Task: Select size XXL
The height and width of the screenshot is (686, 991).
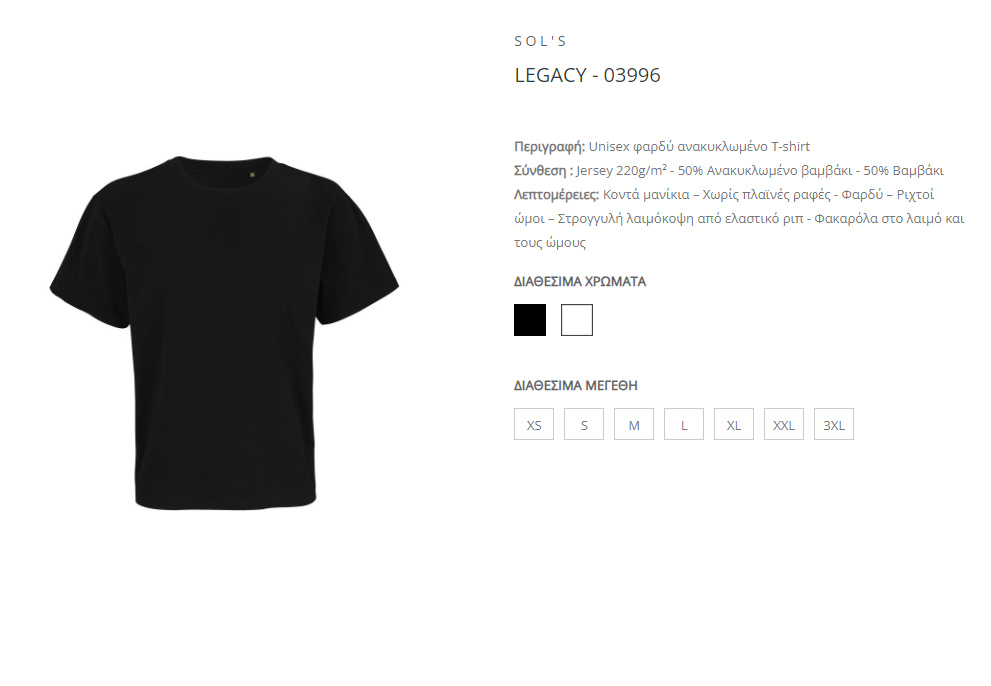Action: pyautogui.click(x=784, y=424)
